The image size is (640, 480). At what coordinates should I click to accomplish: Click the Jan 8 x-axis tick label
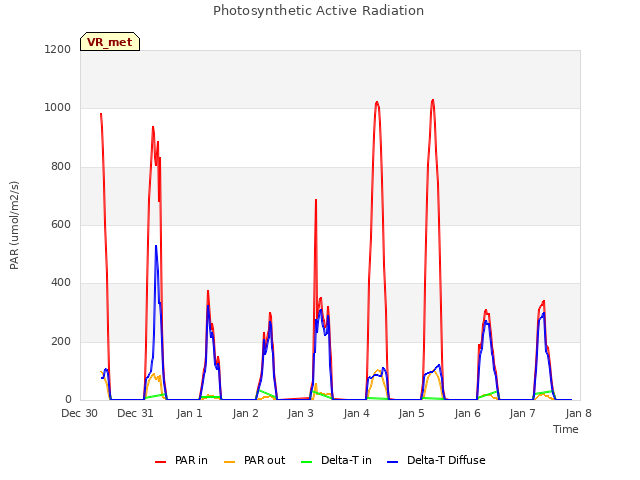pos(578,413)
